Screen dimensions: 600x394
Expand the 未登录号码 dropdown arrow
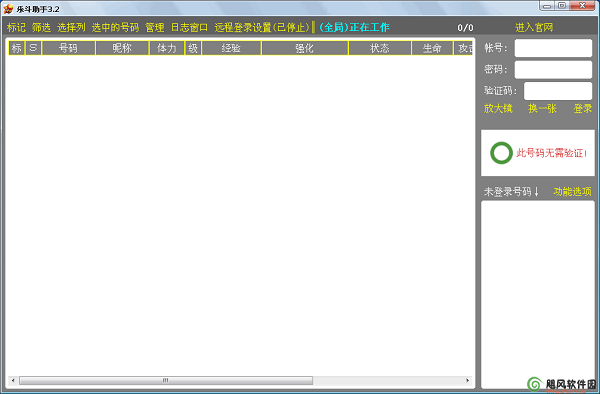click(x=536, y=192)
